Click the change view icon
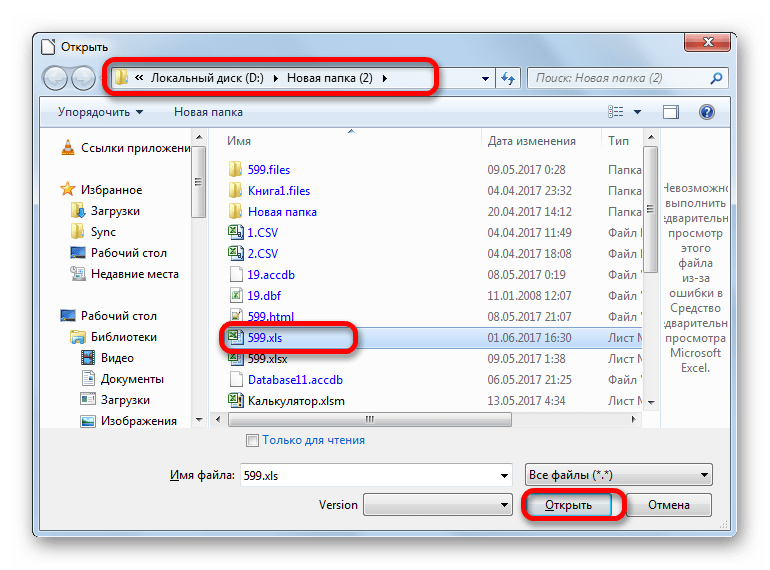 click(616, 112)
